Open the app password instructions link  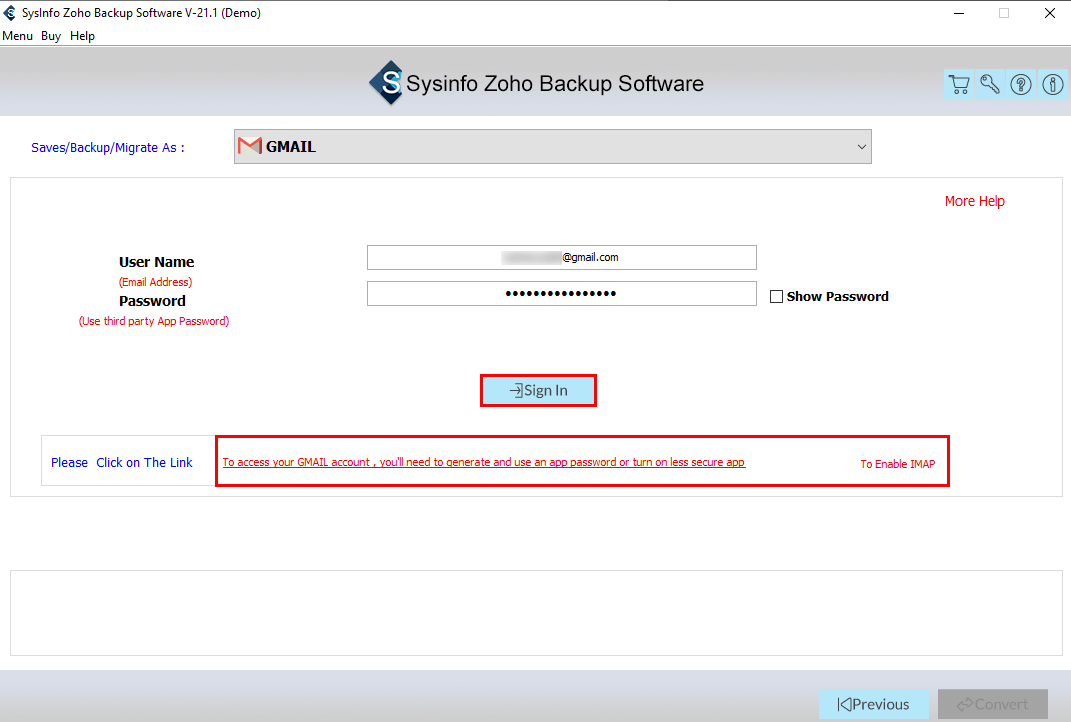coord(484,462)
